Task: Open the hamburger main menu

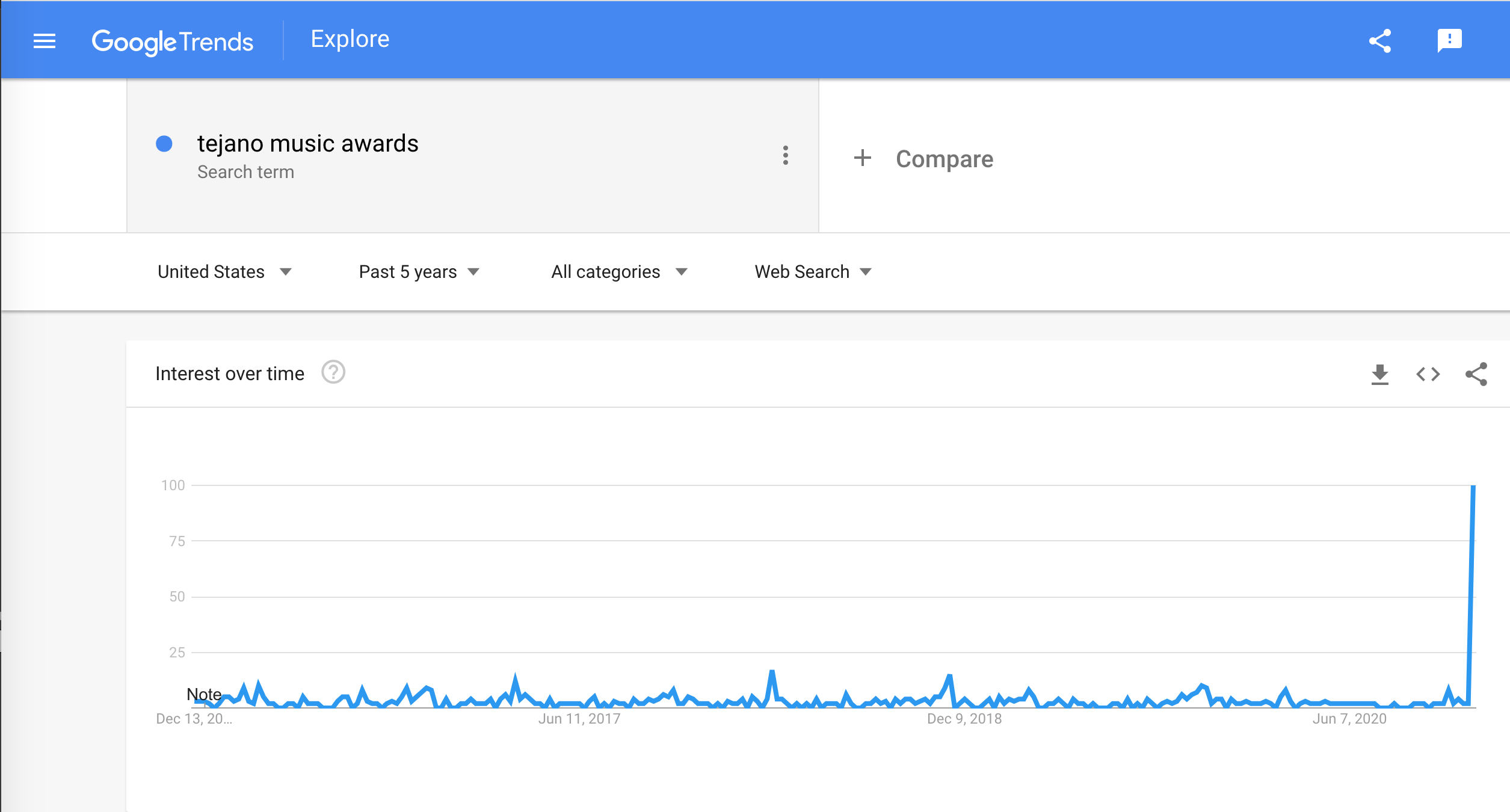Action: pos(45,41)
